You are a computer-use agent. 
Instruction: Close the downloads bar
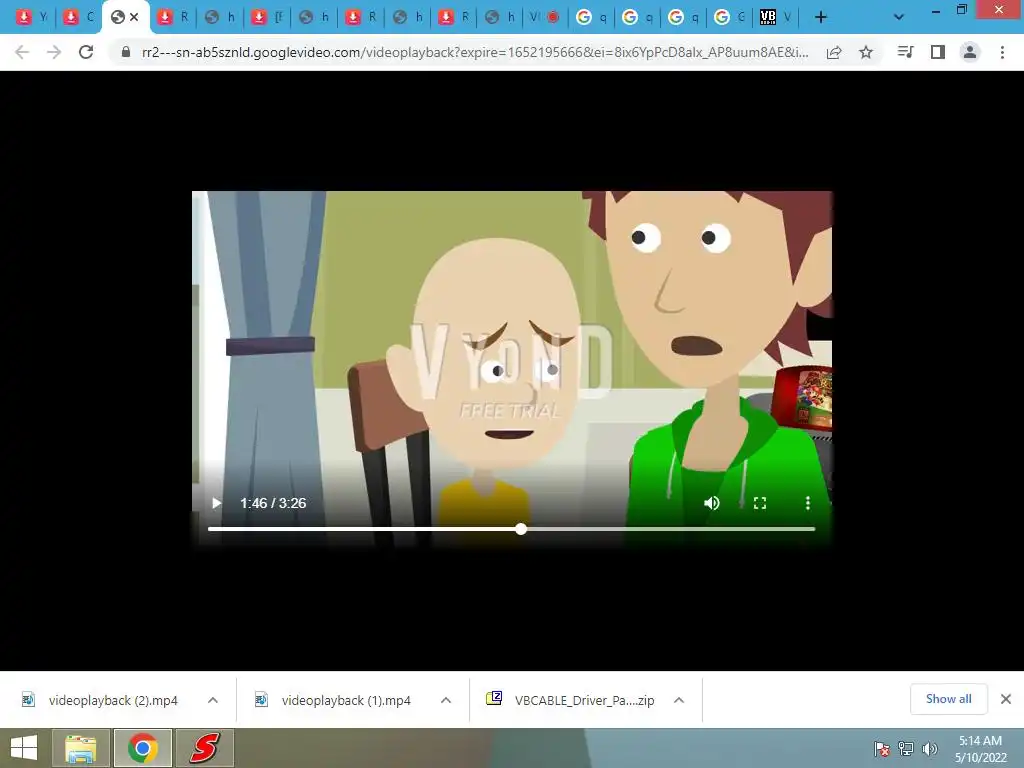point(1006,699)
